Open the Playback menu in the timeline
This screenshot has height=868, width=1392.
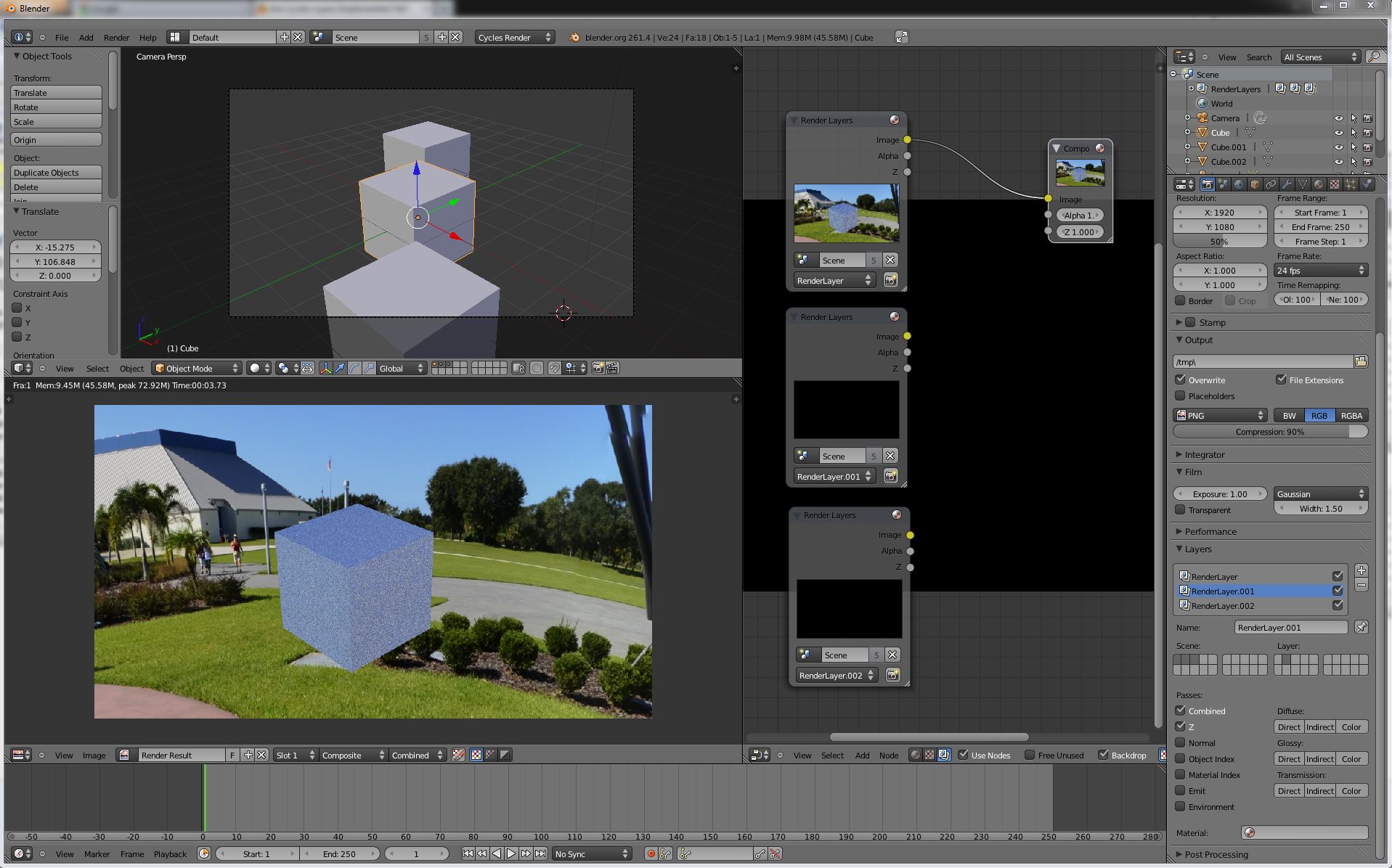click(x=170, y=854)
